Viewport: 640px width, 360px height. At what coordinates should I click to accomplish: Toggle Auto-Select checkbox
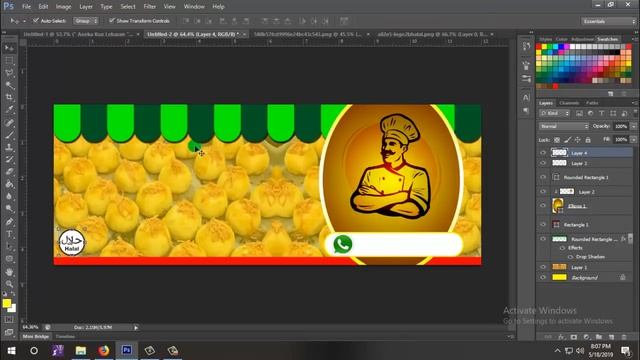36,20
